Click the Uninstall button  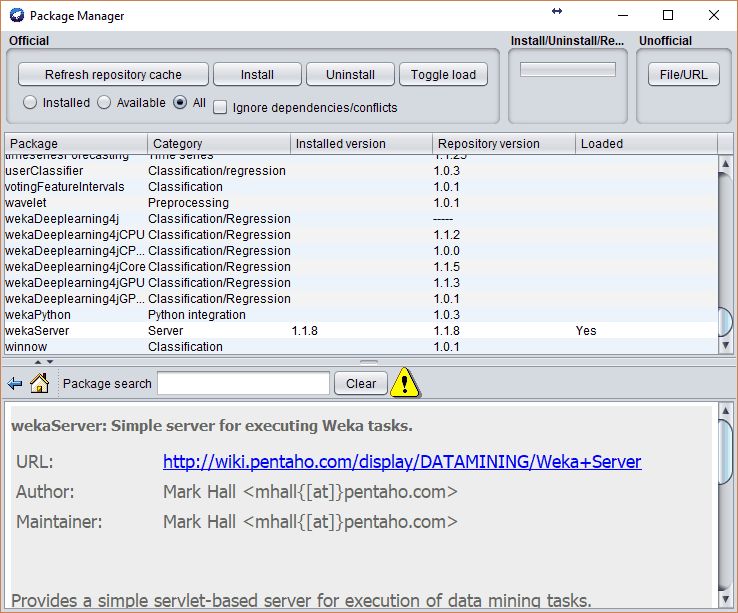351,74
